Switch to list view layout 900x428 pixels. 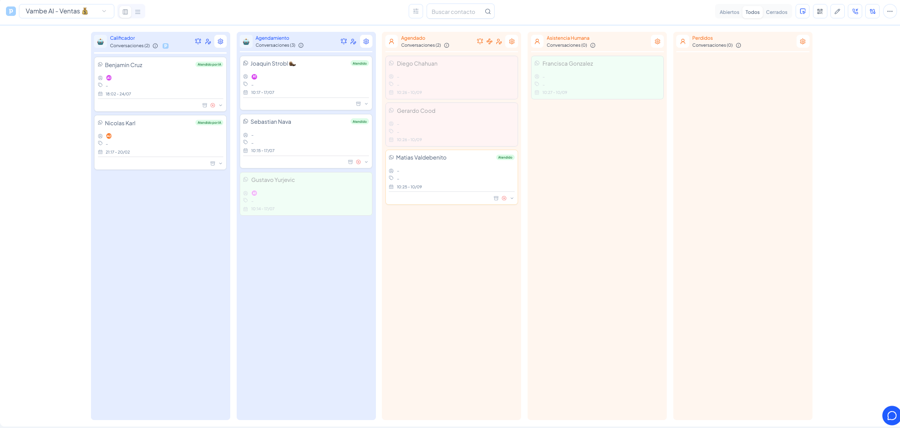(x=138, y=12)
